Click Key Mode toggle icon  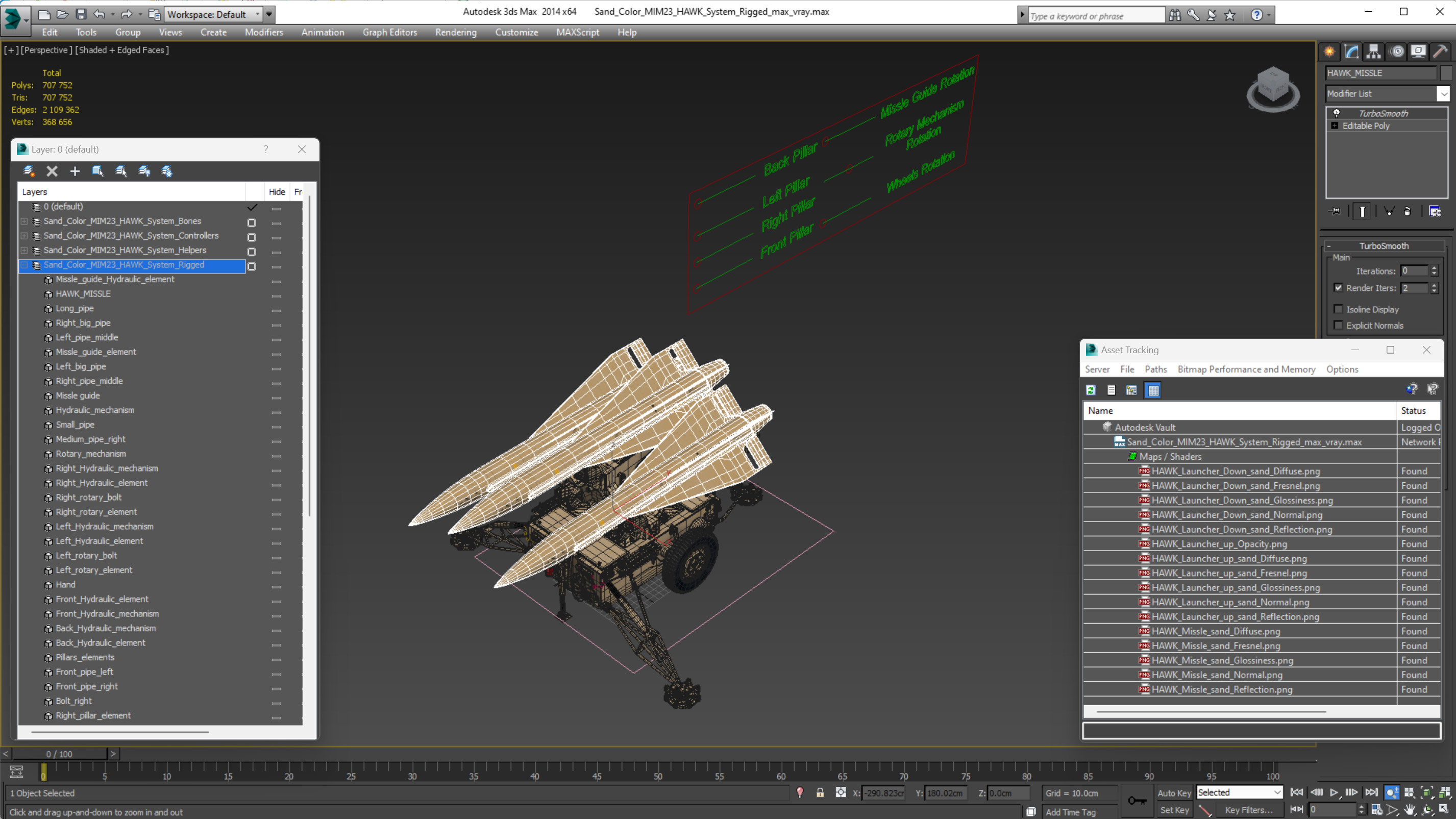click(x=1297, y=809)
